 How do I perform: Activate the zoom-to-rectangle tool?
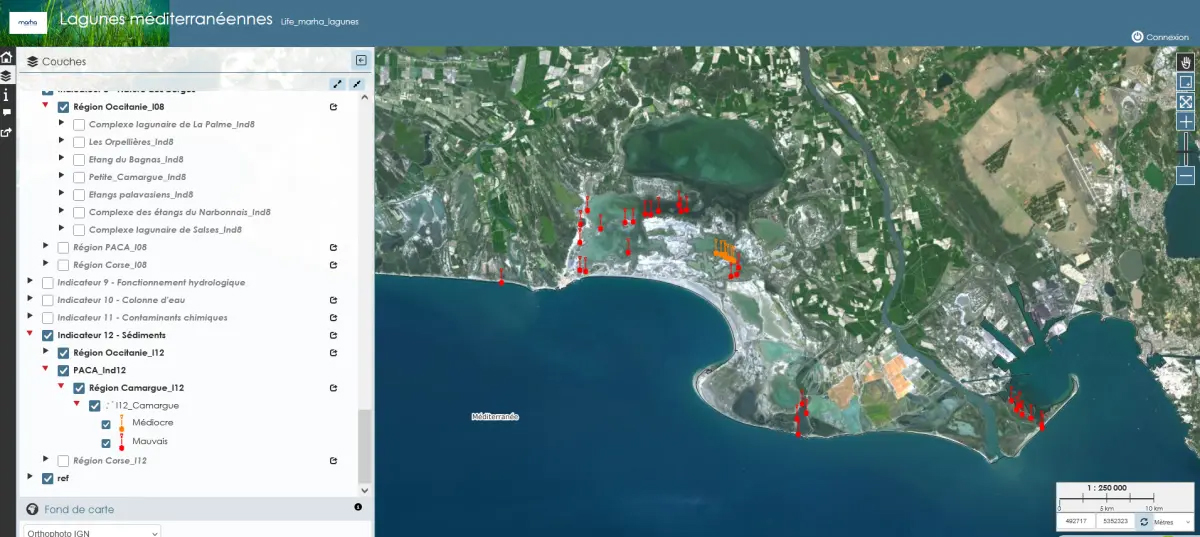pyautogui.click(x=1186, y=82)
